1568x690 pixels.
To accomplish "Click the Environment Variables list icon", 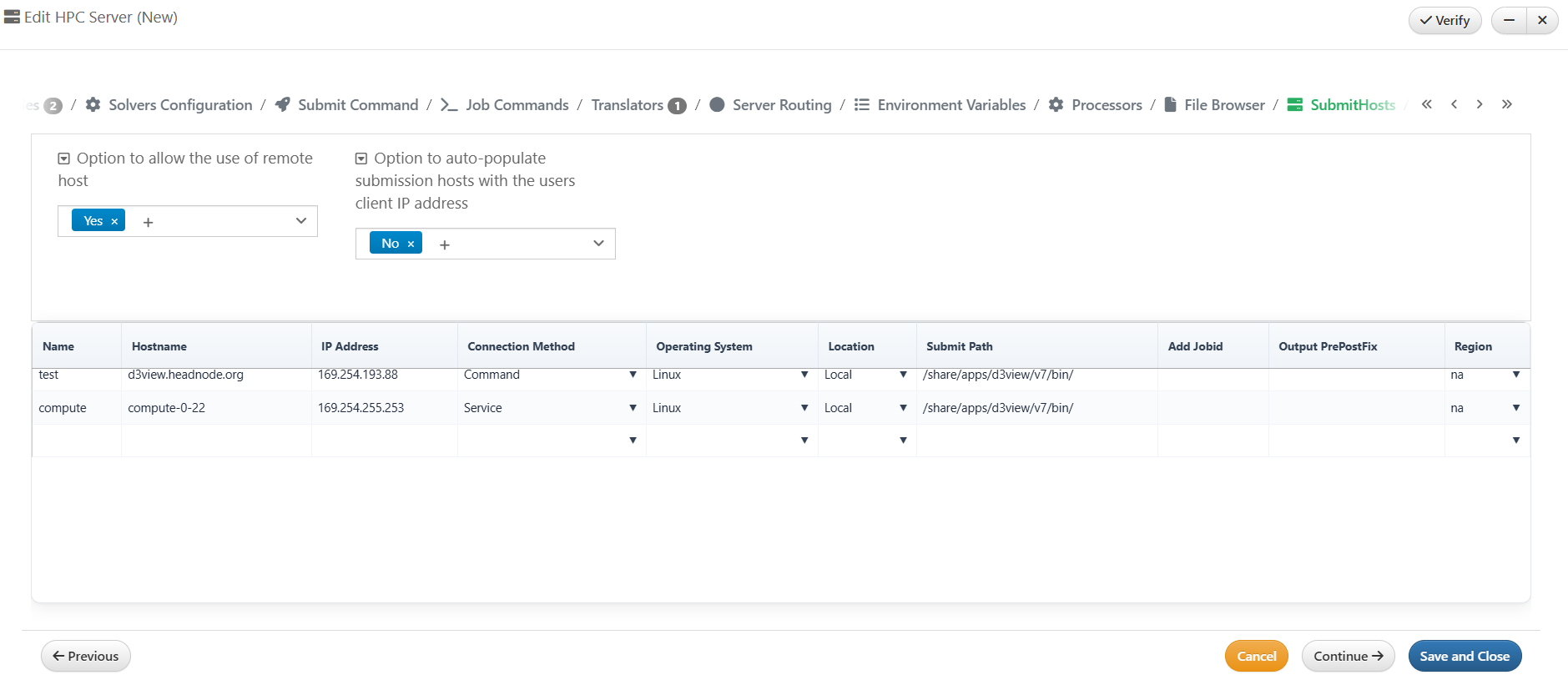I will (x=862, y=105).
